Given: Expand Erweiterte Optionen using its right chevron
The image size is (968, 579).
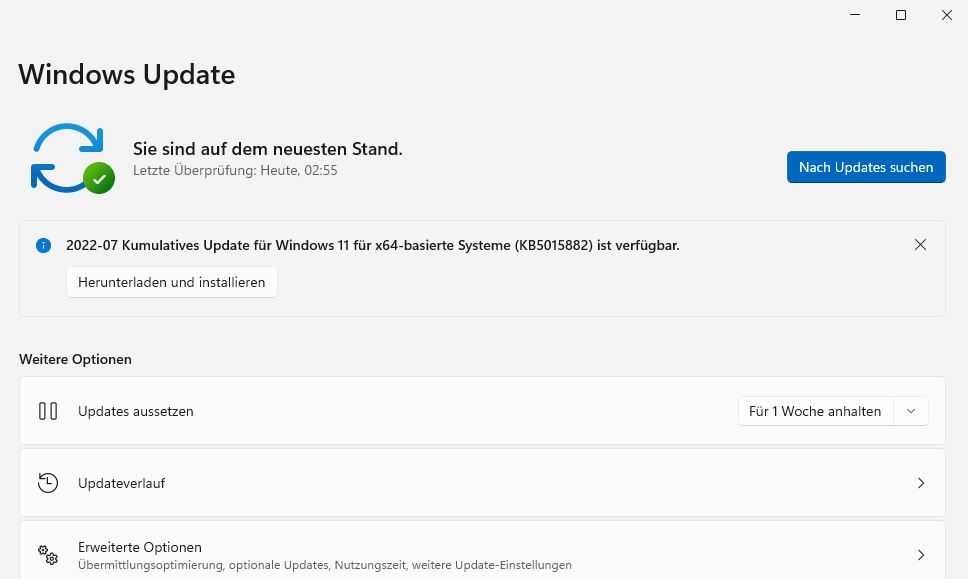Looking at the screenshot, I should coord(921,555).
